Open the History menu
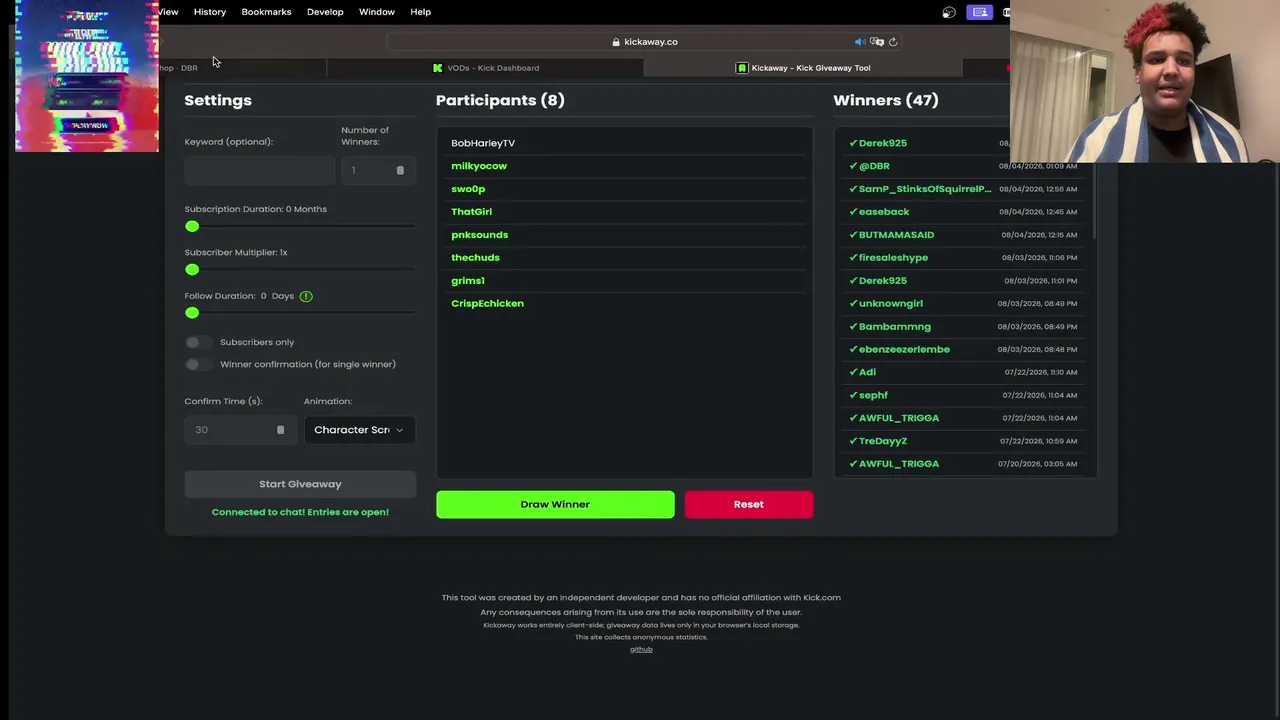 tap(210, 12)
